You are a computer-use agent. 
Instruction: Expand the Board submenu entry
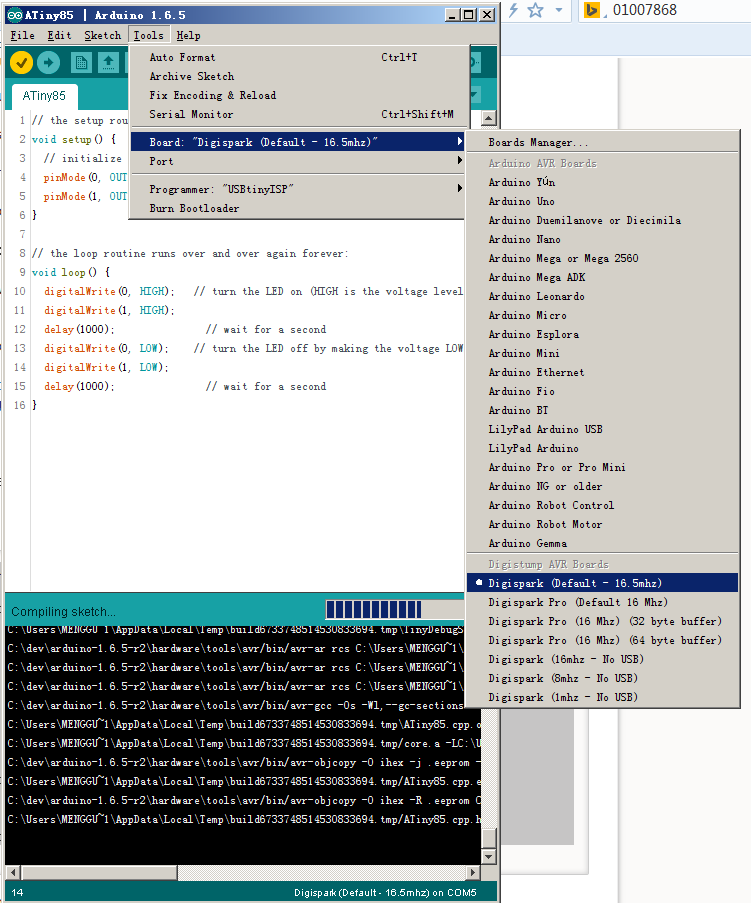point(297,142)
